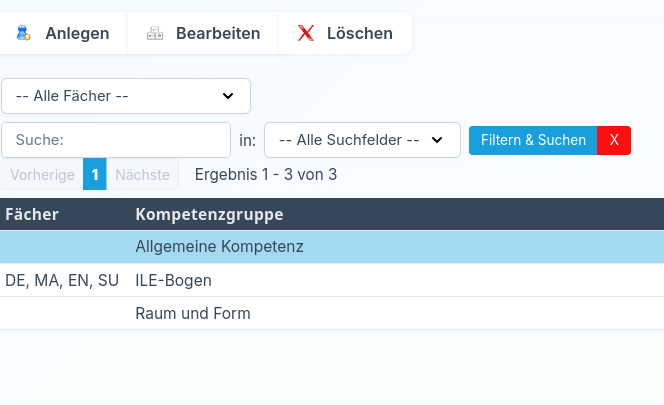Click the red Löschen X icon
This screenshot has height=405, width=664.
point(306,33)
